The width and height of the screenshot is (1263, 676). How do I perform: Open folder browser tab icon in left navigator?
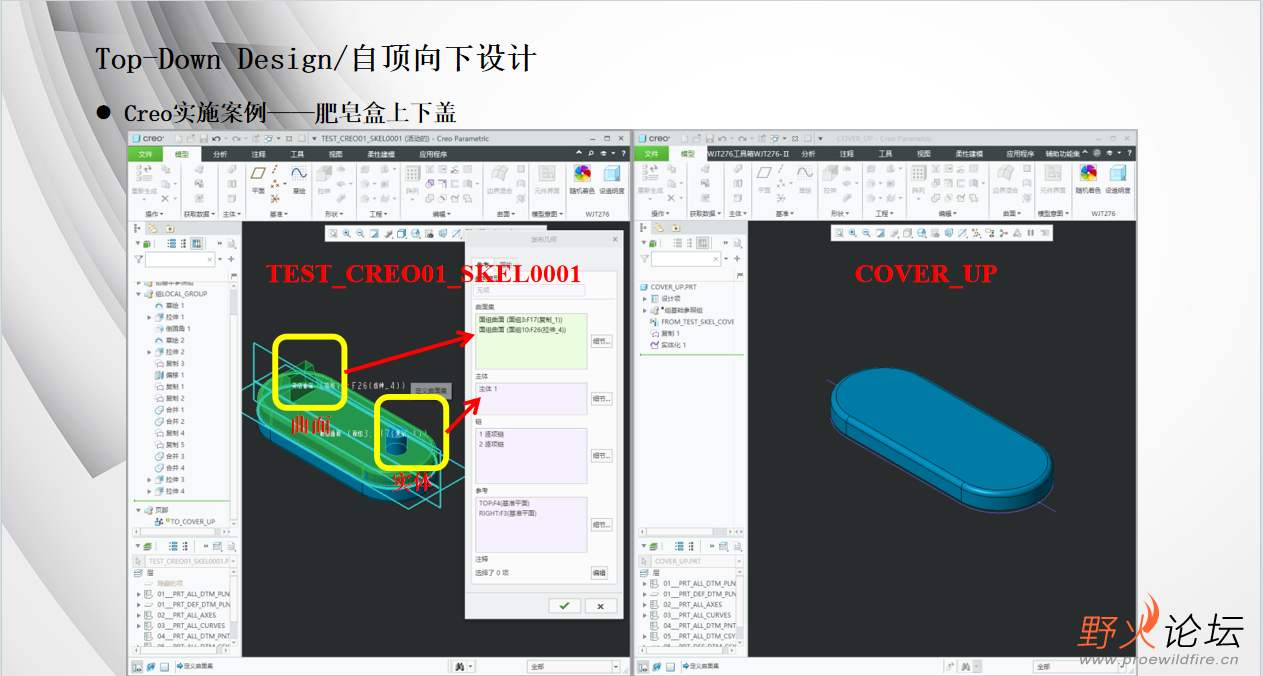pos(154,228)
